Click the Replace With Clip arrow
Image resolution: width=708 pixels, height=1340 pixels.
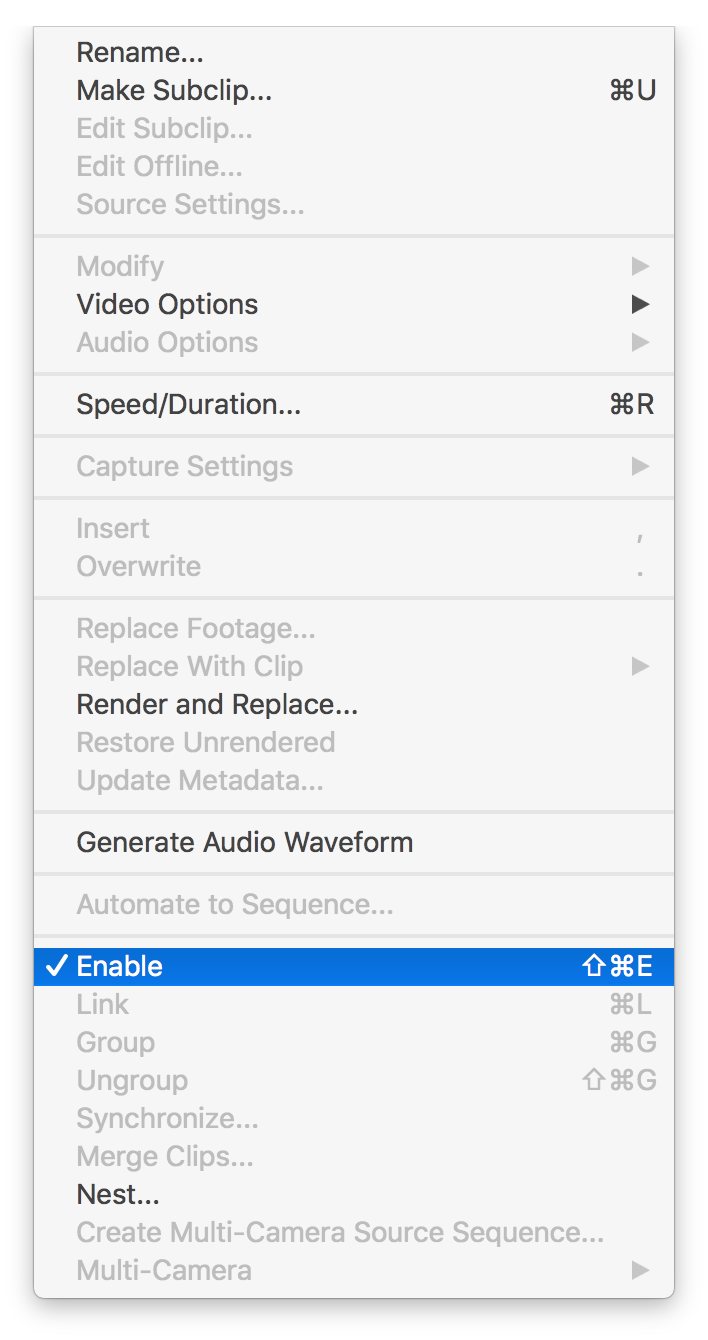tap(640, 667)
